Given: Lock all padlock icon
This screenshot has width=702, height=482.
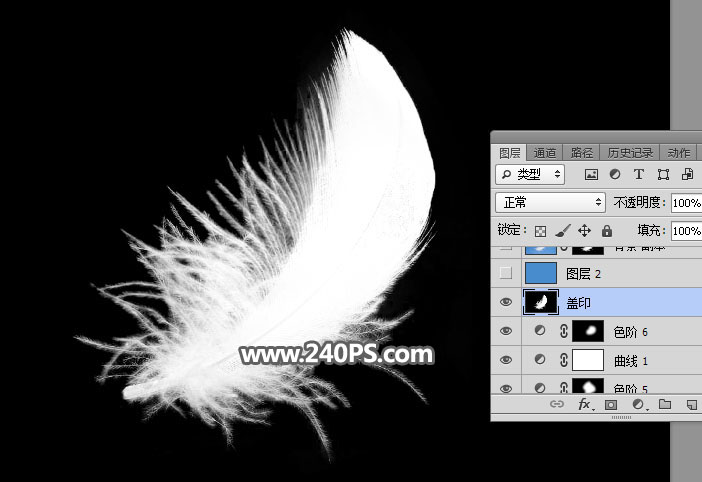Looking at the screenshot, I should pyautogui.click(x=607, y=230).
